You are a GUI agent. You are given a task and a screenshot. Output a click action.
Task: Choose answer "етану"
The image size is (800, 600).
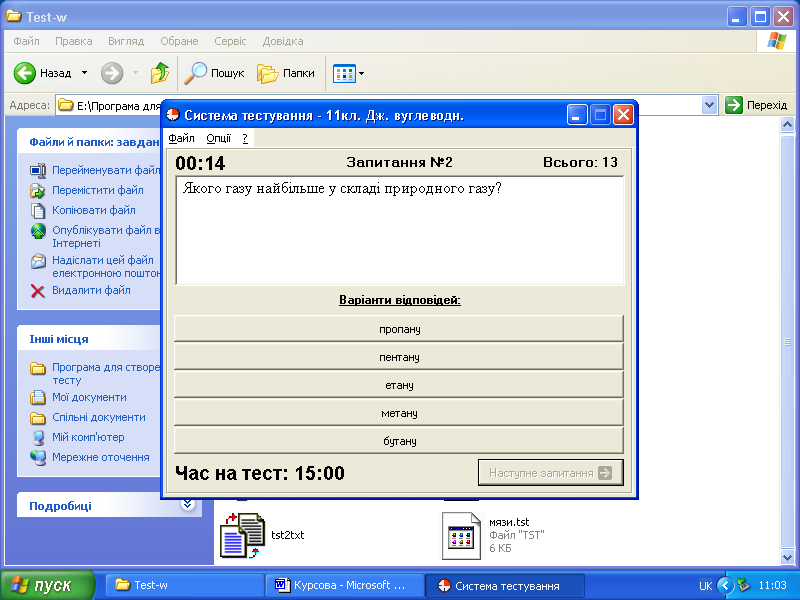click(x=398, y=385)
